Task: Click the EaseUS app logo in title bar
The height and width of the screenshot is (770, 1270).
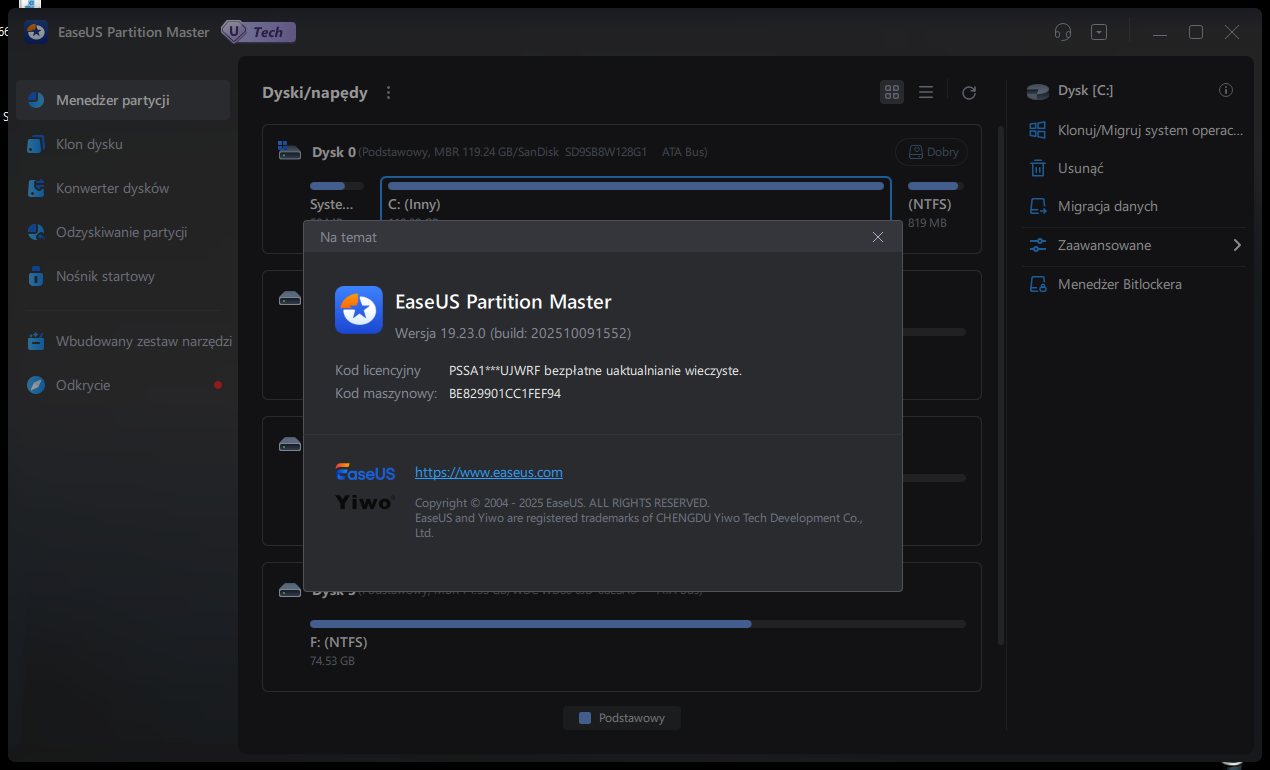Action: click(35, 32)
